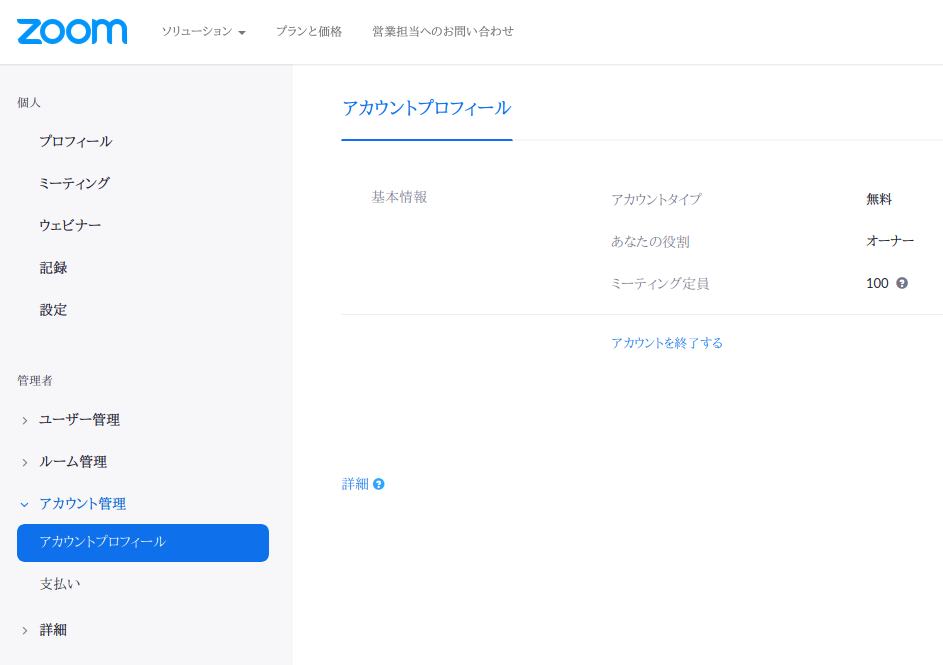This screenshot has width=943, height=665.
Task: Open ミーティング in sidebar
Action: 74,183
